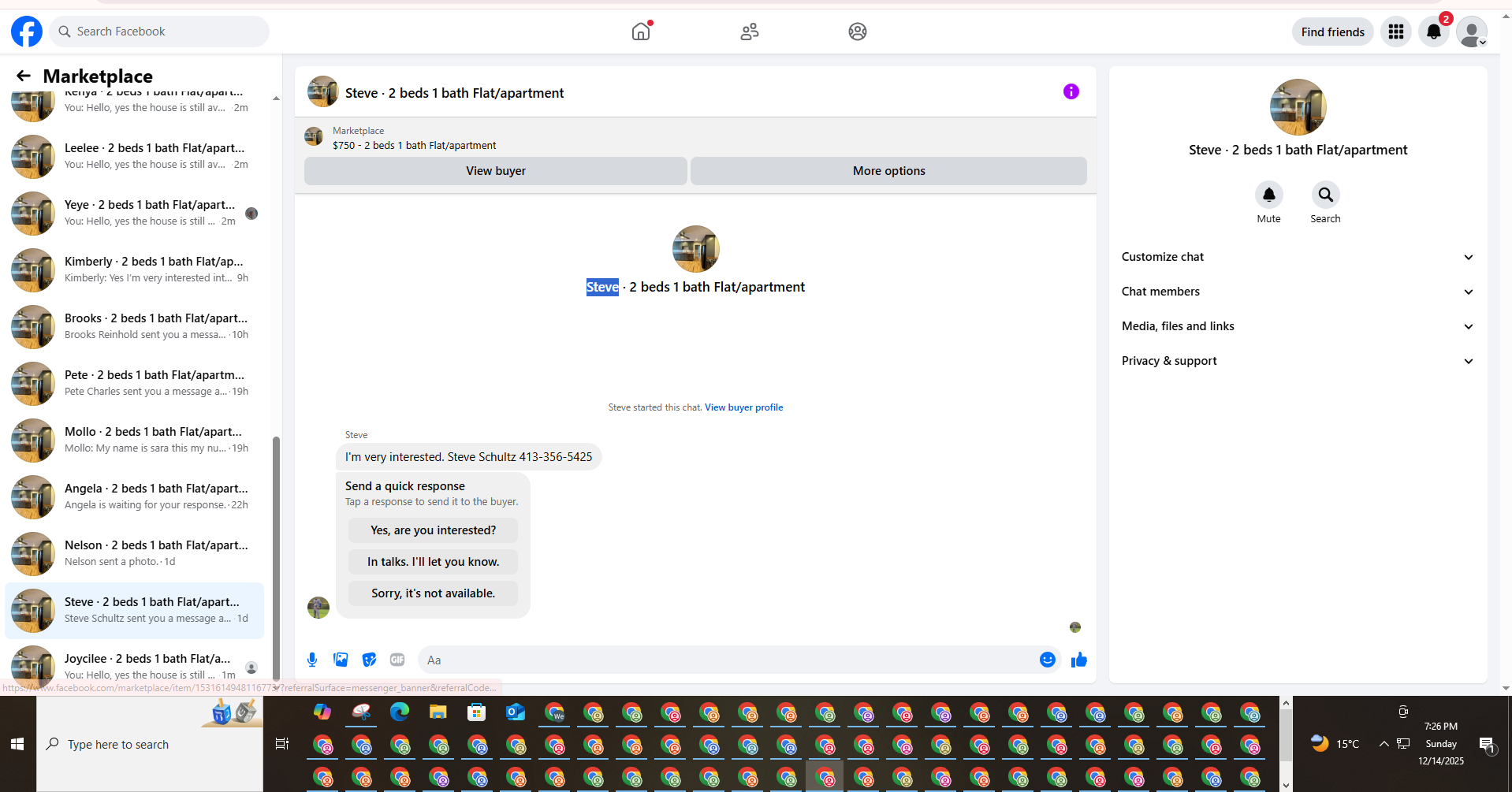The width and height of the screenshot is (1512, 792).
Task: Open Snipping Tool on taskbar
Action: coord(361,712)
